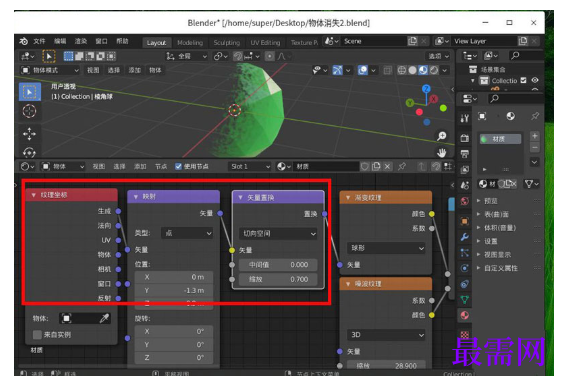
Task: Open the Material properties tab icon
Action: (x=465, y=315)
